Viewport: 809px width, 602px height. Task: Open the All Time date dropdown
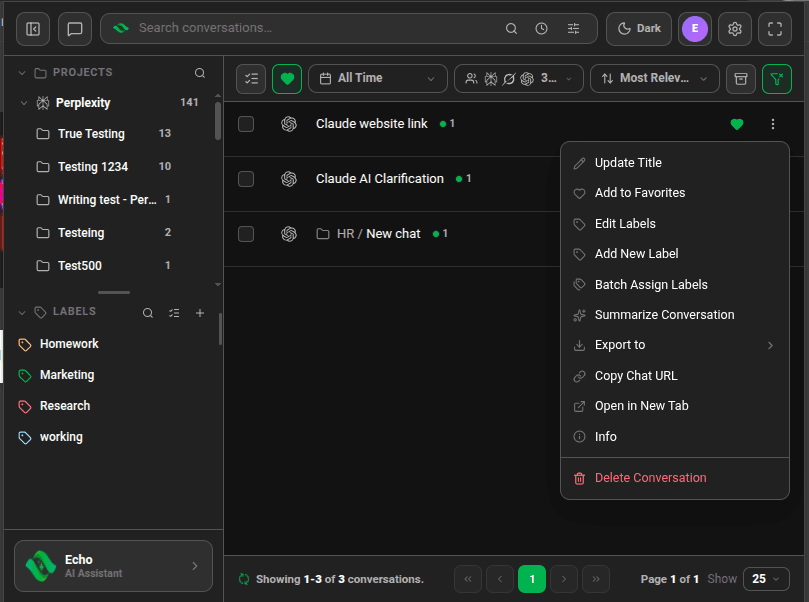[x=378, y=79]
